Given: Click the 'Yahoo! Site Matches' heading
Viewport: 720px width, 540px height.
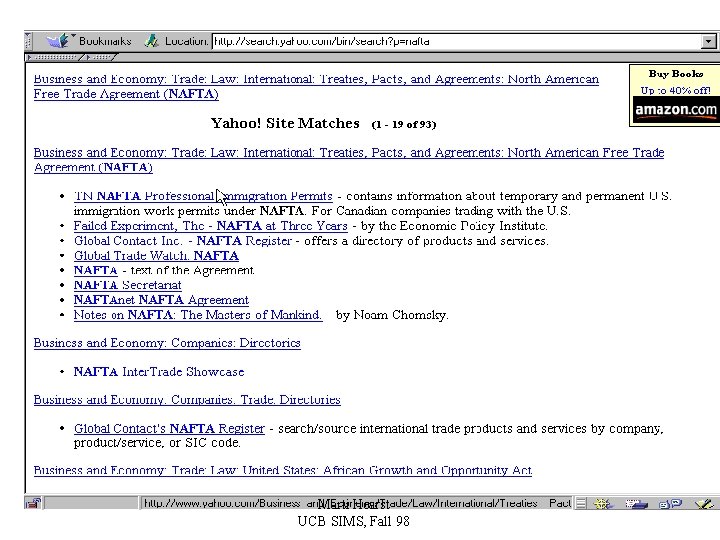Looking at the screenshot, I should click(x=285, y=124).
